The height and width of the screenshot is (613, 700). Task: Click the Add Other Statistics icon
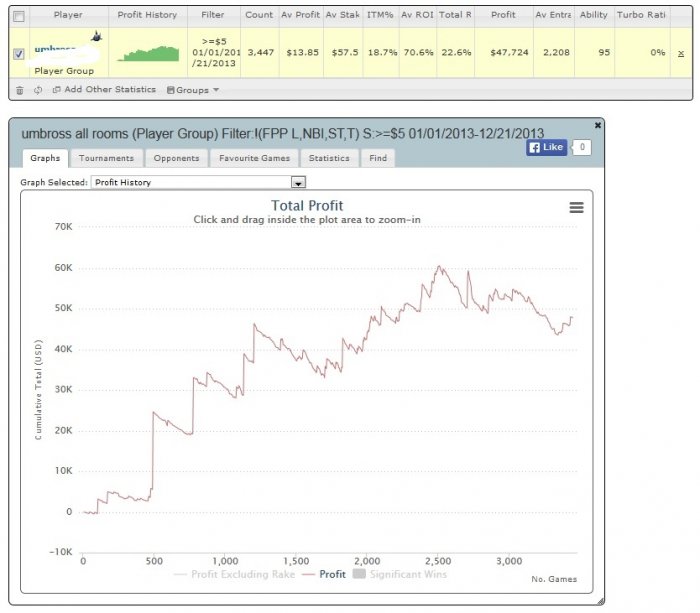coord(57,90)
